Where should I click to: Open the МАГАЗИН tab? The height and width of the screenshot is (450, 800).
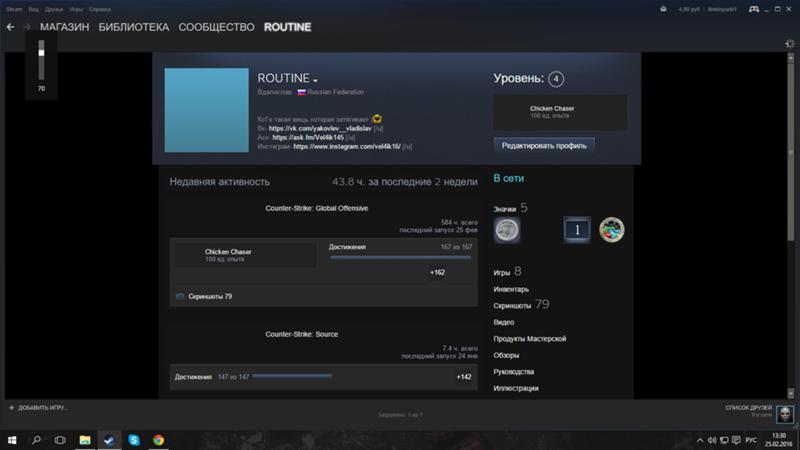pyautogui.click(x=64, y=27)
